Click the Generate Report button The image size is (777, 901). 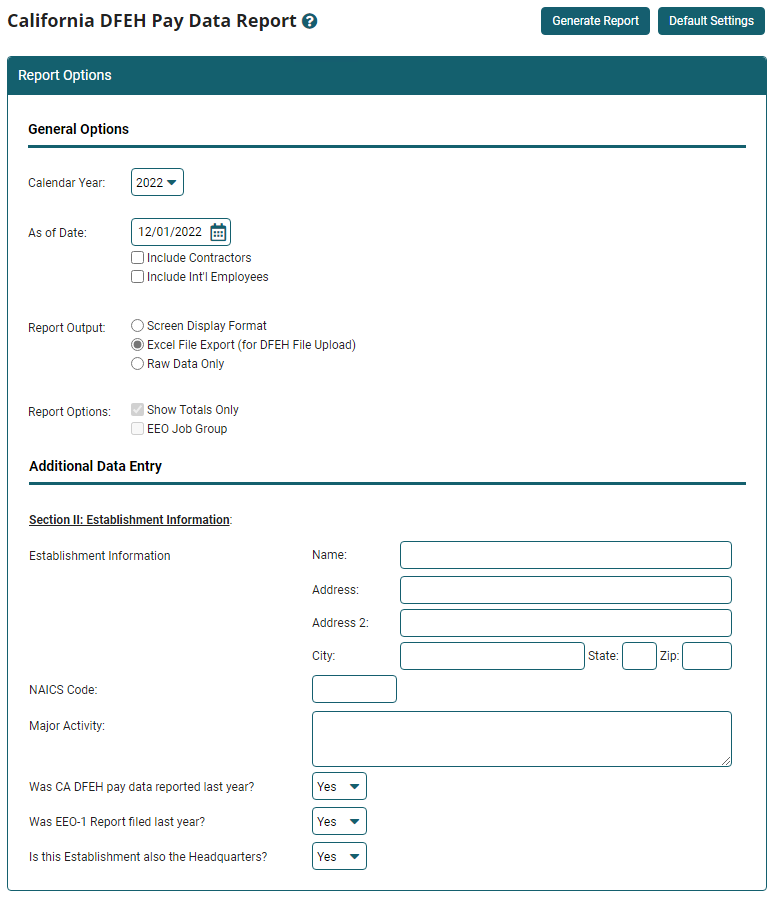595,21
